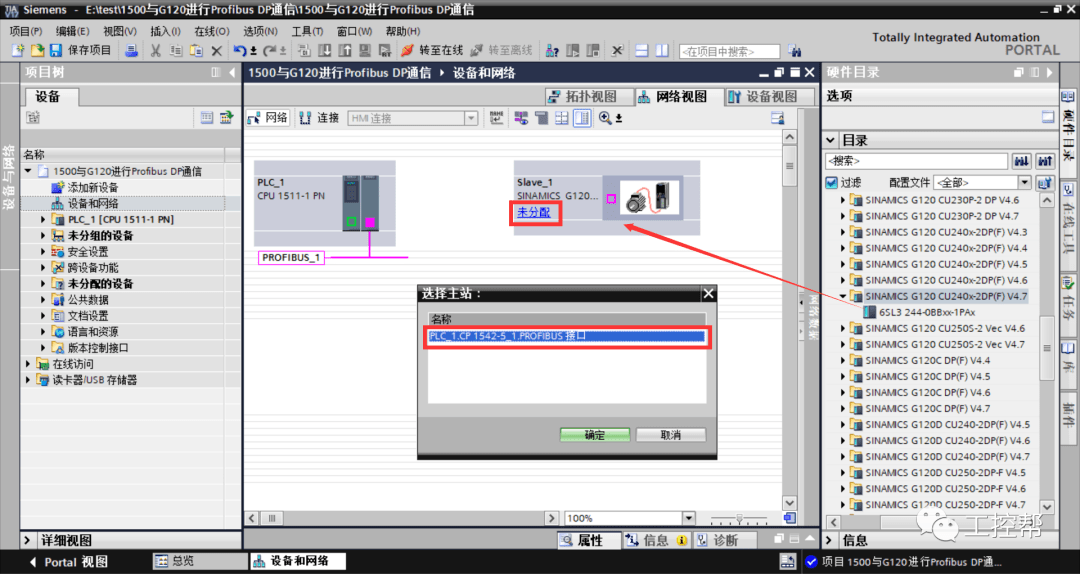The width and height of the screenshot is (1080, 574).
Task: Click the 确定 button in dialog
Action: 594,435
